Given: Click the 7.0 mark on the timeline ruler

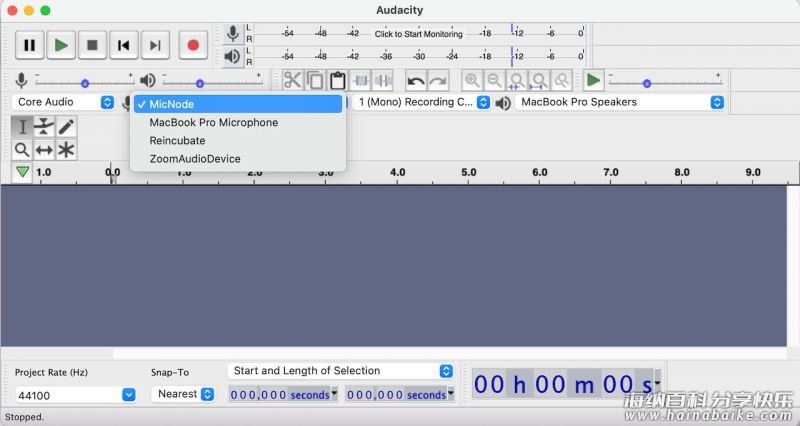Looking at the screenshot, I should 611,172.
